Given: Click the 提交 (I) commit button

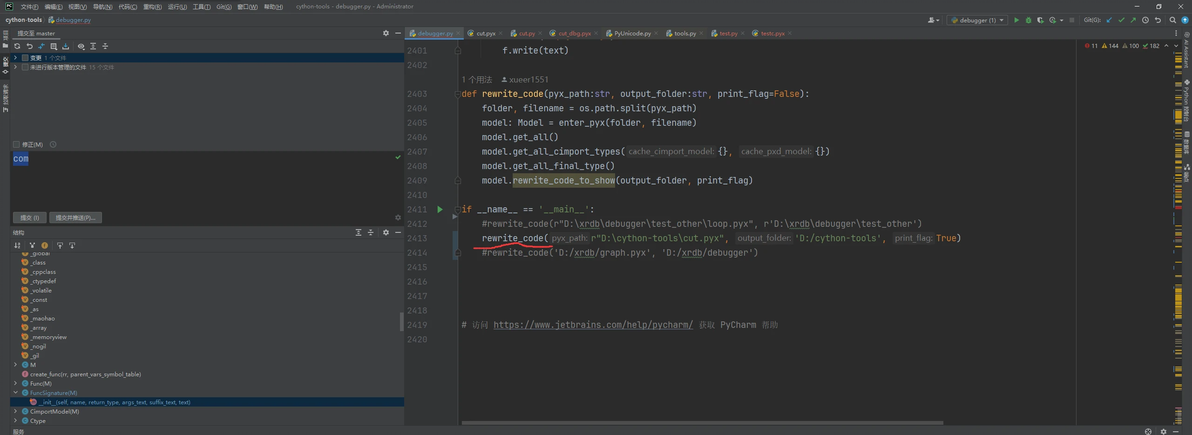Looking at the screenshot, I should [30, 218].
